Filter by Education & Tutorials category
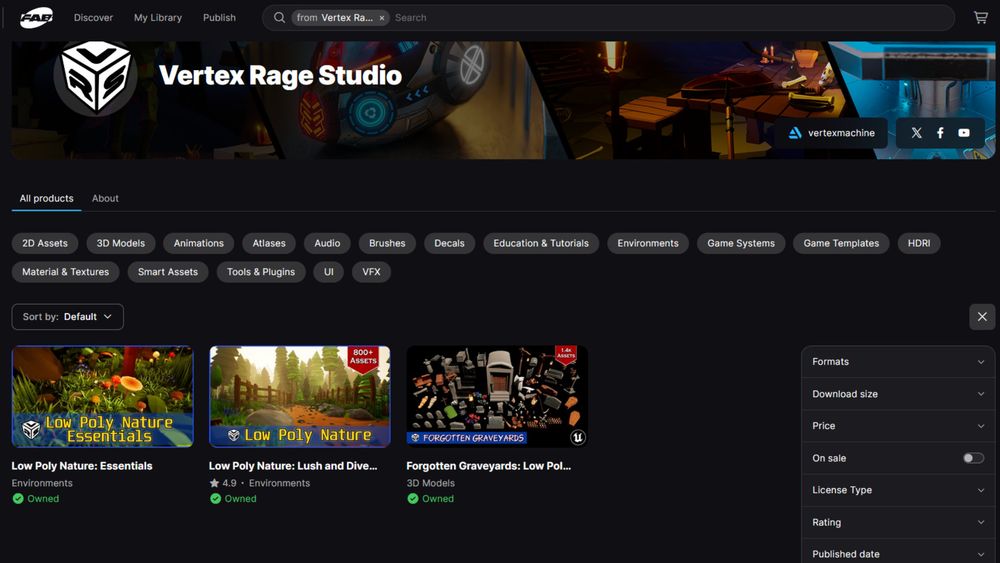 [x=541, y=243]
